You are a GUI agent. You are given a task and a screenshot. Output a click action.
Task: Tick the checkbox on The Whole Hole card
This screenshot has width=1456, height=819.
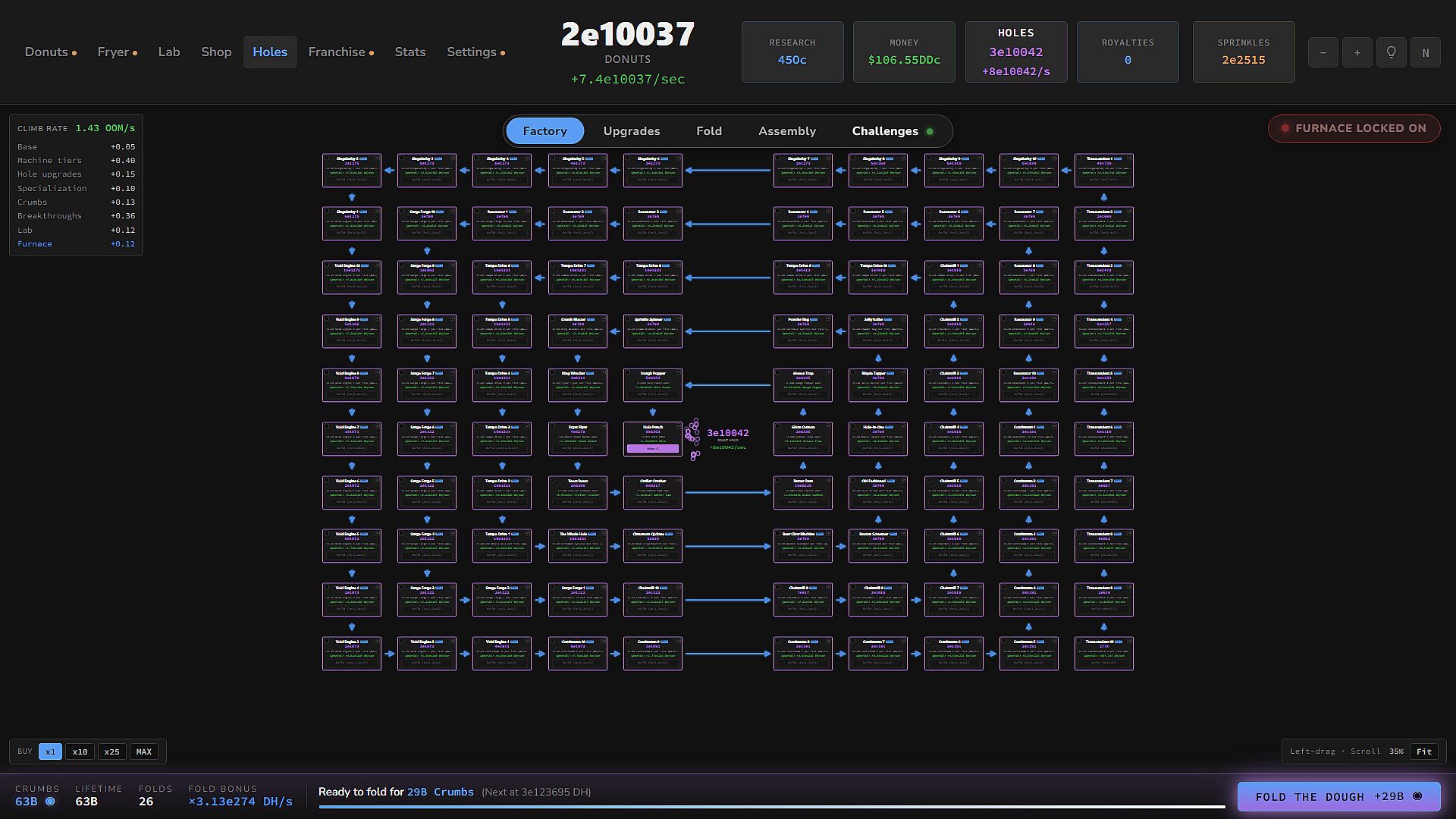553,533
